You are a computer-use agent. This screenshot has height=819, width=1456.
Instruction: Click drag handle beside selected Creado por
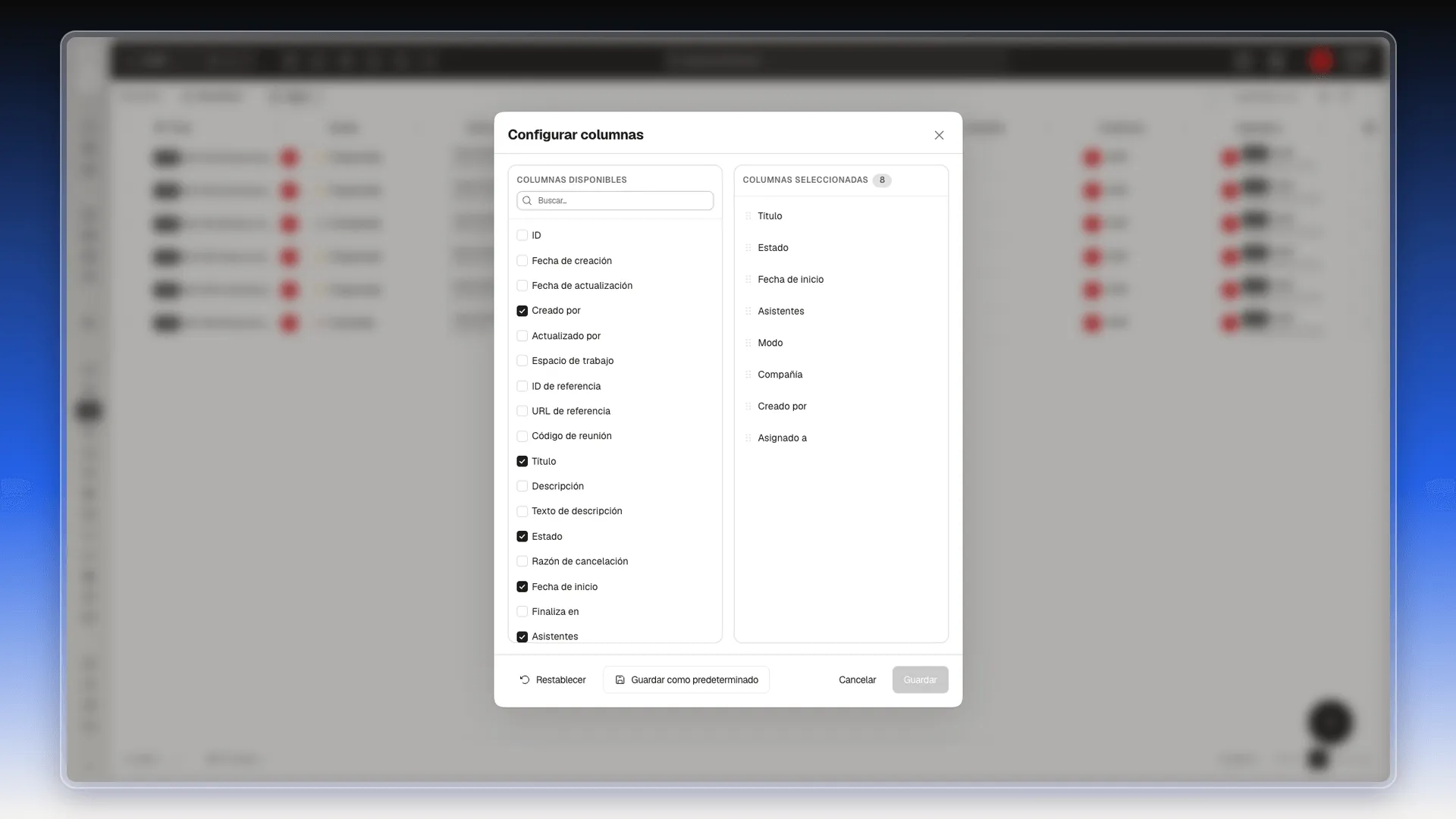(748, 406)
